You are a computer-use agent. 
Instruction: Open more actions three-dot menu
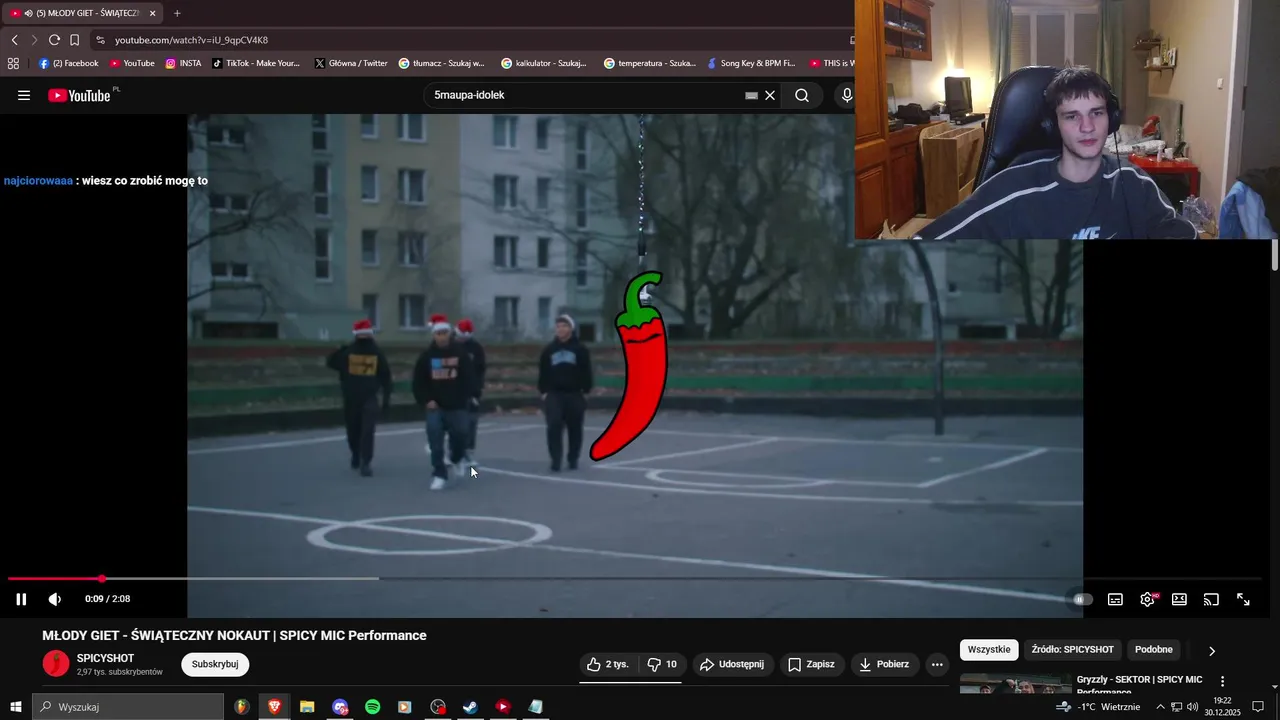click(x=937, y=664)
